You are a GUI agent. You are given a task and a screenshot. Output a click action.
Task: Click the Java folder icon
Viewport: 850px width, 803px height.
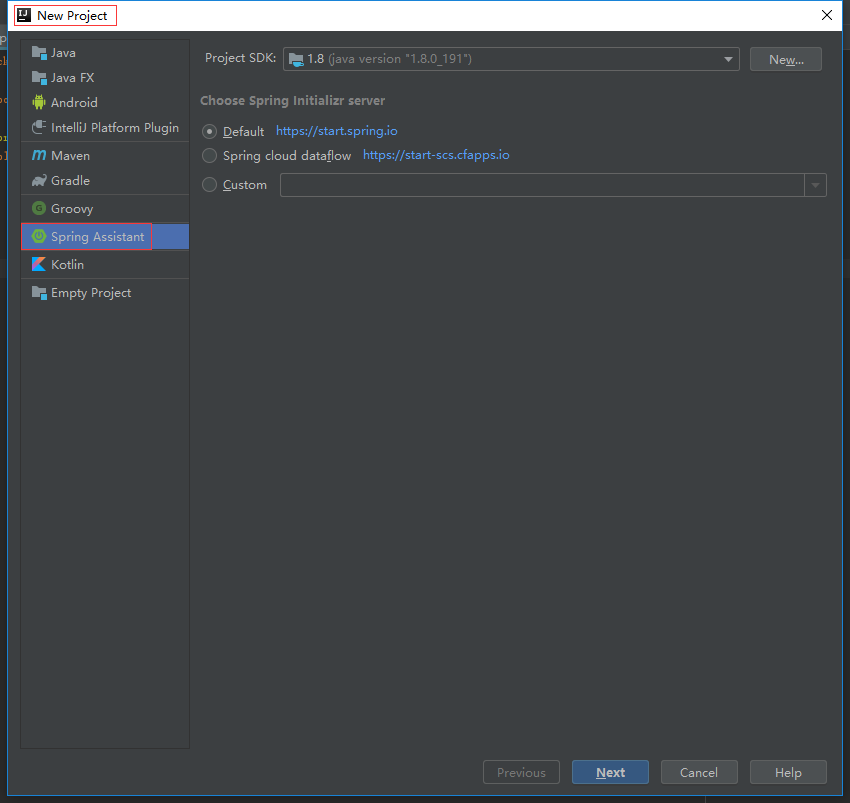pyautogui.click(x=39, y=53)
